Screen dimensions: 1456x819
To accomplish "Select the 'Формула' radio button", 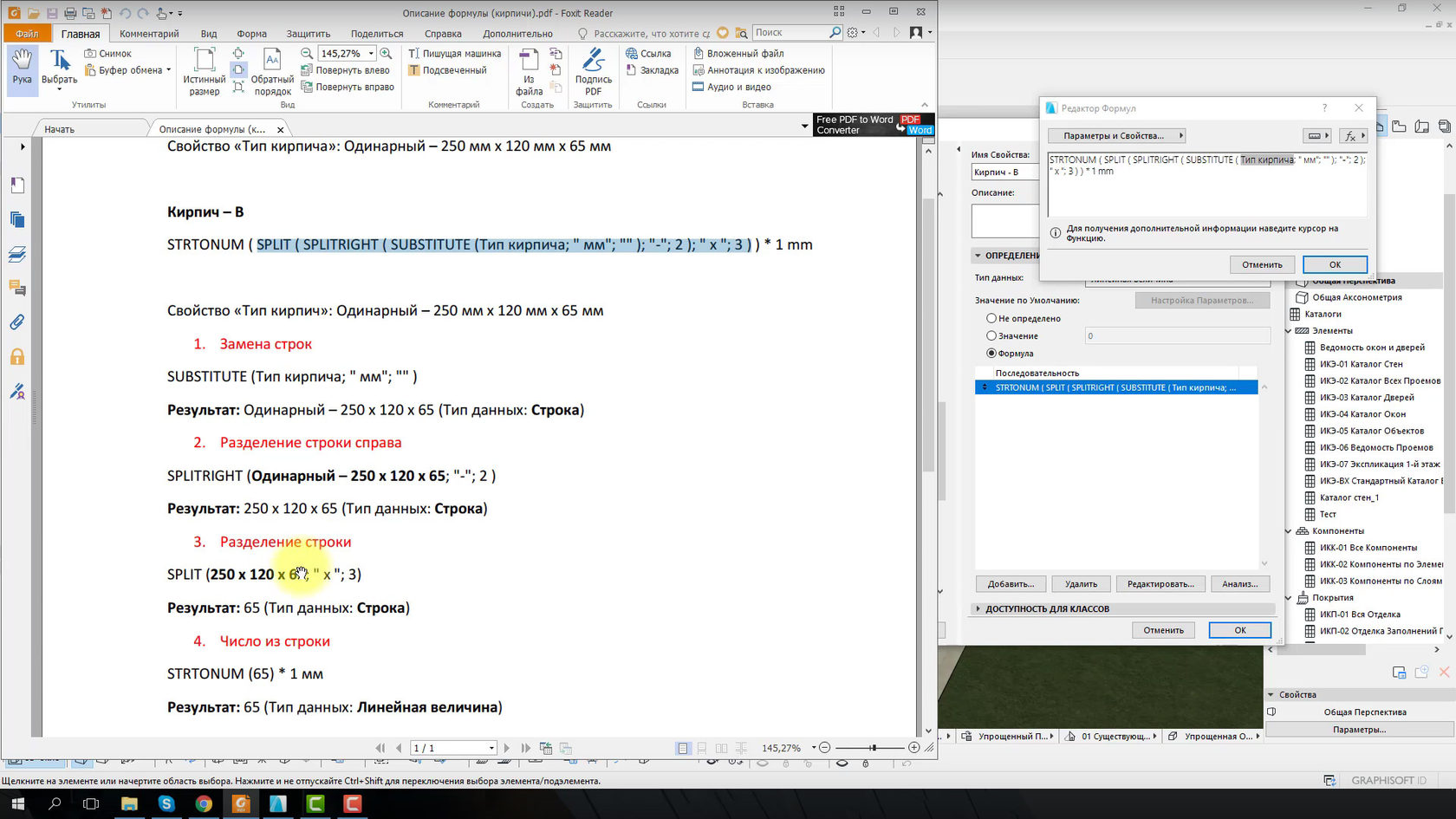I will click(x=991, y=353).
